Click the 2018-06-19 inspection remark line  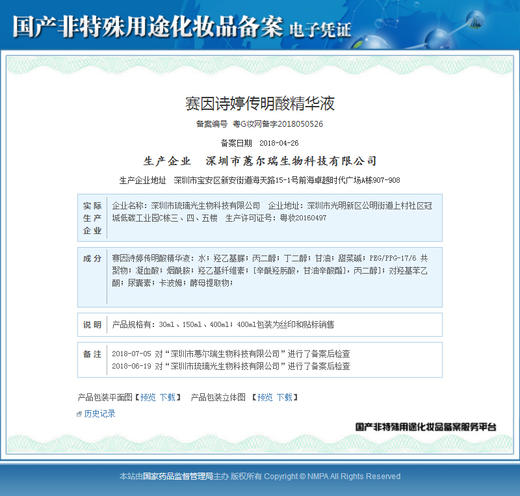point(231,366)
